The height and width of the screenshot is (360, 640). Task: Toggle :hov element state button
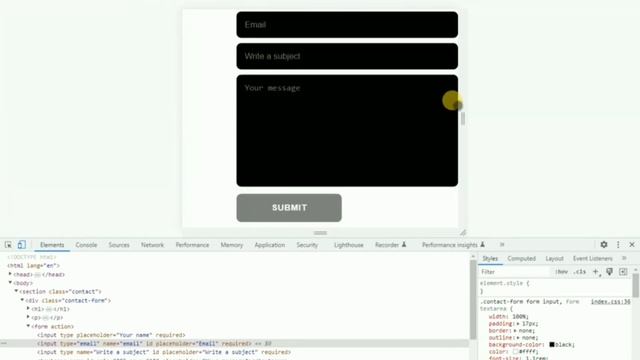(x=562, y=272)
